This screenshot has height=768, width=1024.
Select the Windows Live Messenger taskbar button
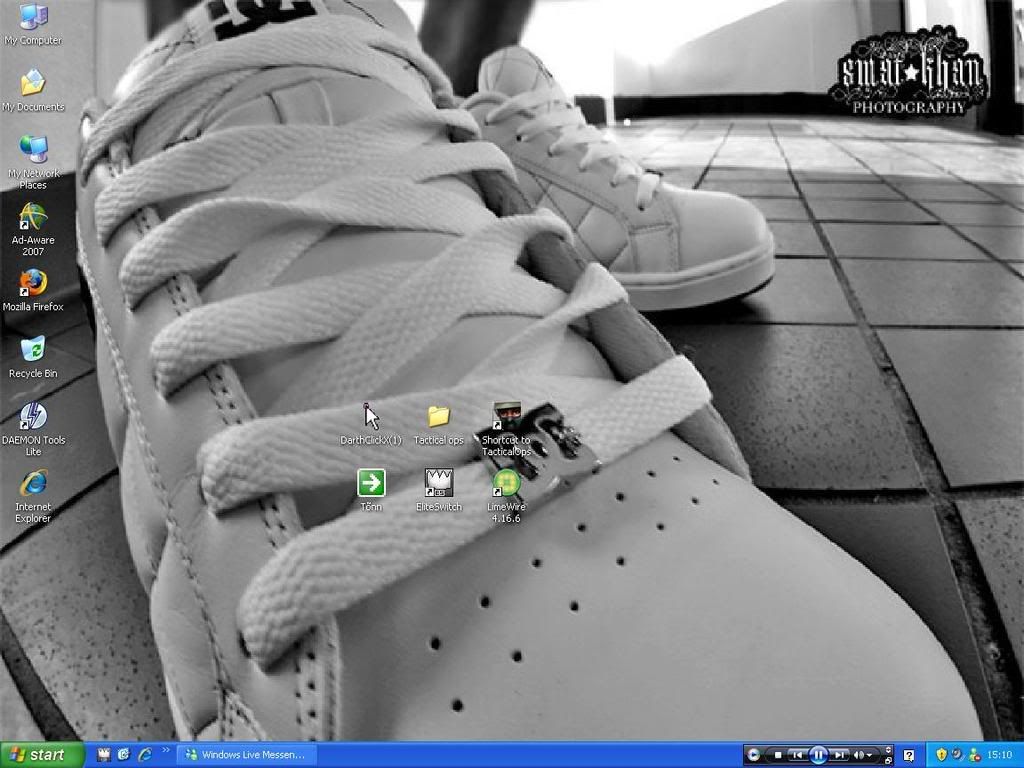tap(246, 754)
